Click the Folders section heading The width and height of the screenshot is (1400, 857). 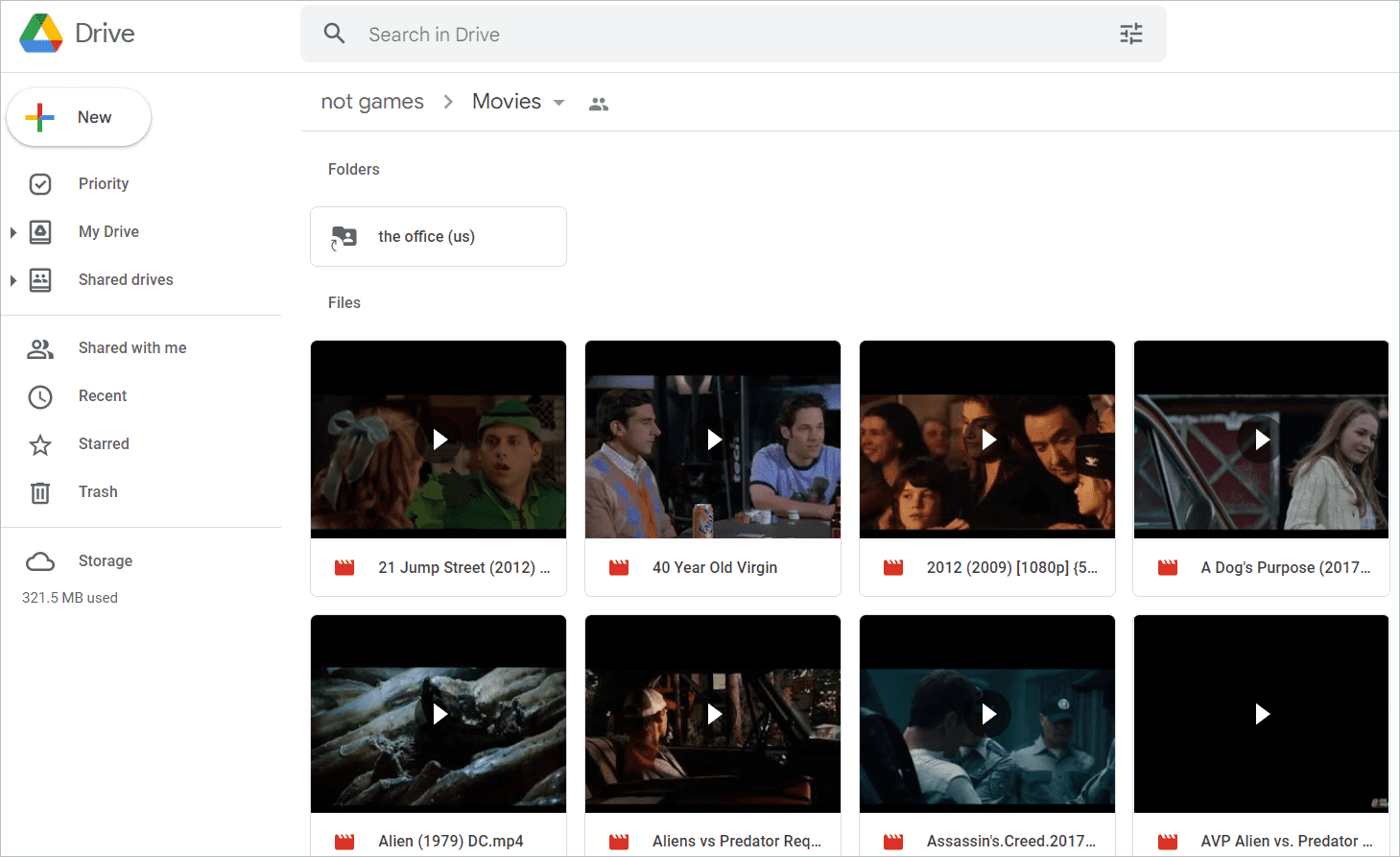pos(354,170)
